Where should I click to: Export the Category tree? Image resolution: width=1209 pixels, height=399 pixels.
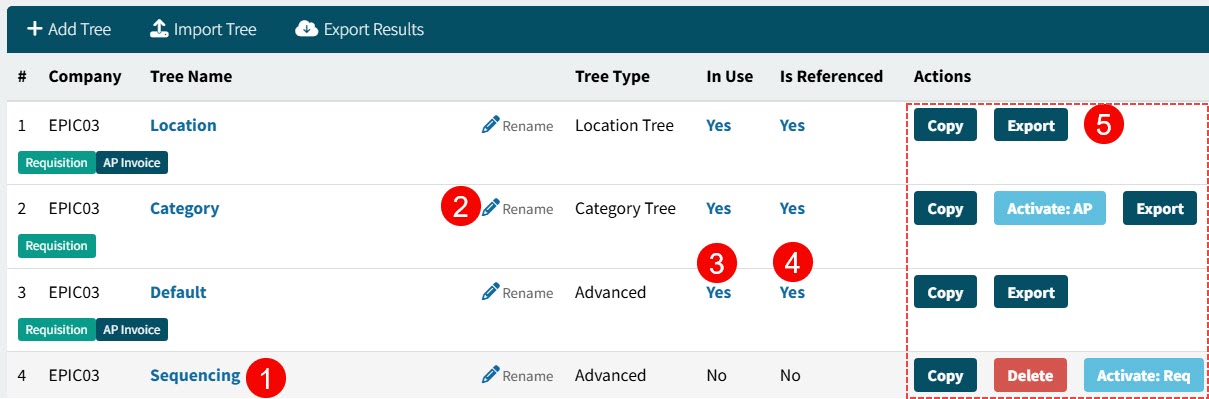[1160, 208]
